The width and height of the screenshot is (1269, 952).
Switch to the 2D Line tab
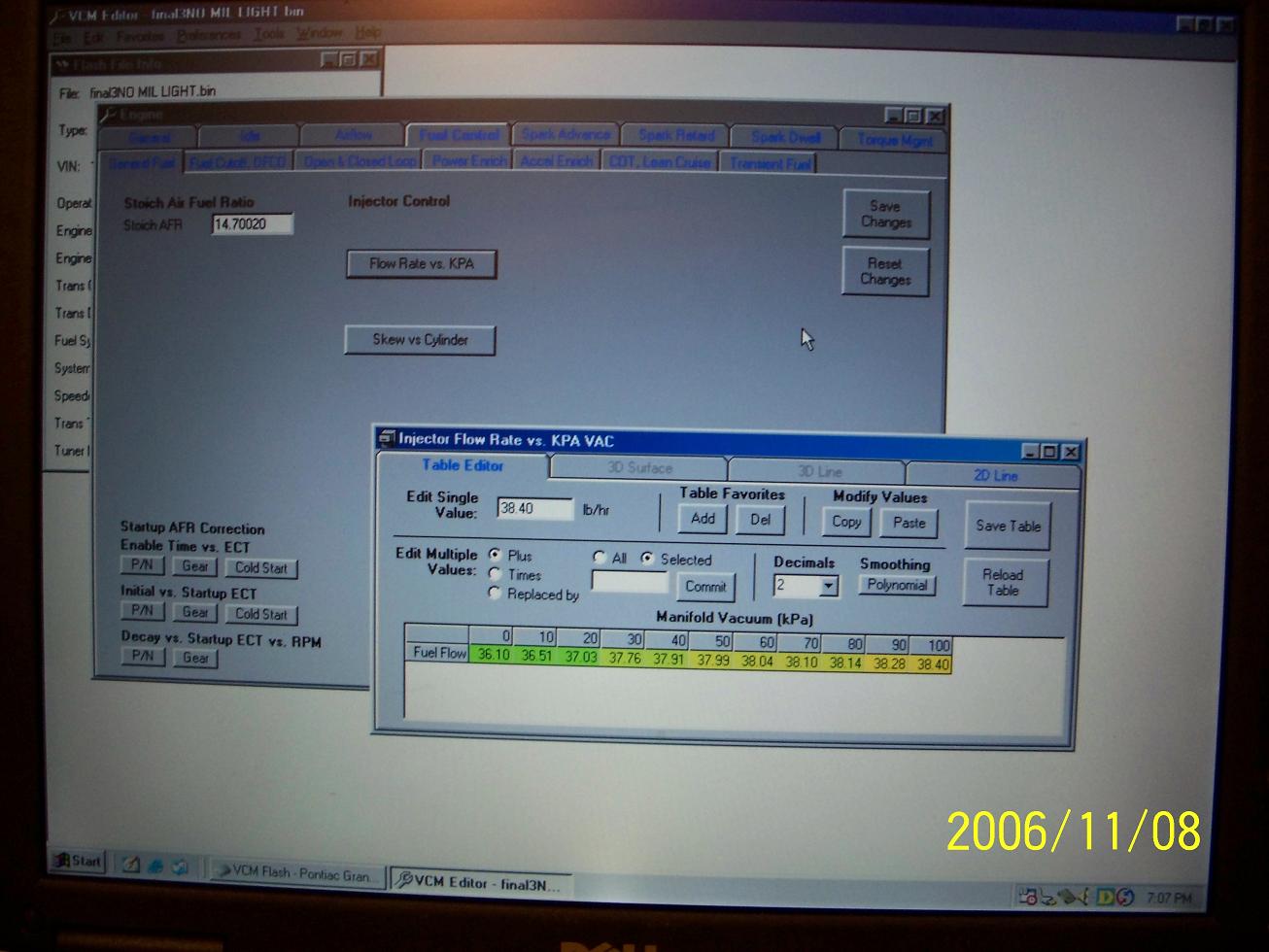pos(995,475)
